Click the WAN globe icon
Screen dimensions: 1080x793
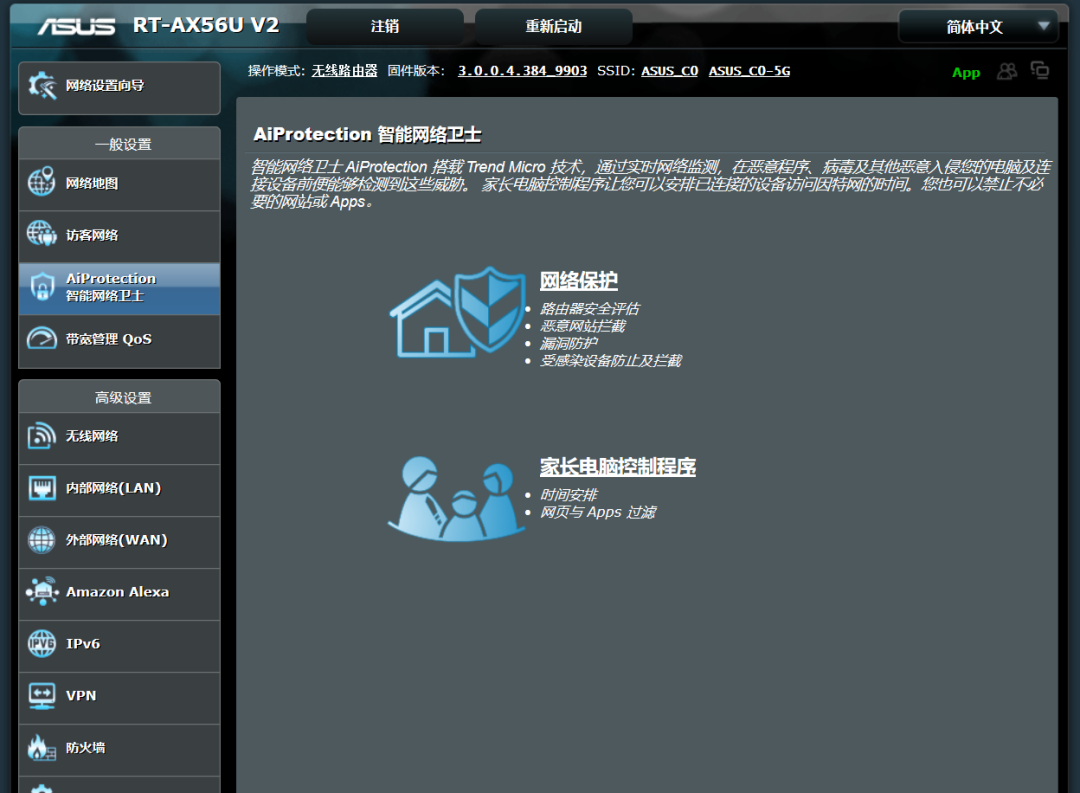click(41, 539)
